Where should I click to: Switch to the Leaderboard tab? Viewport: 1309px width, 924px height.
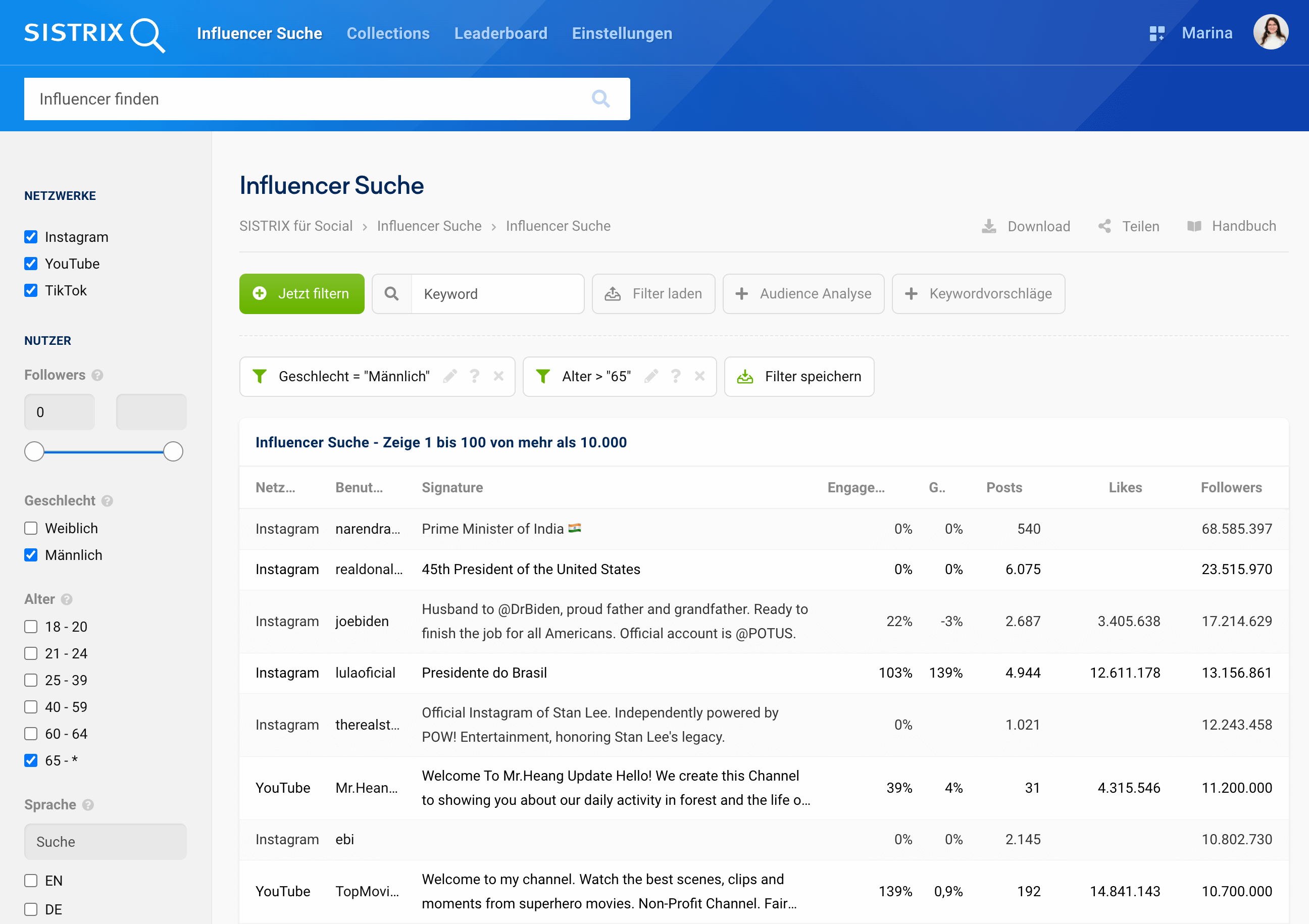500,33
